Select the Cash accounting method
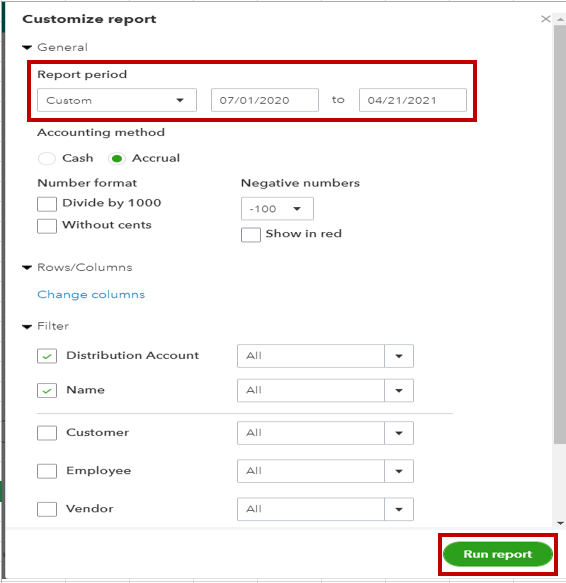This screenshot has height=583, width=566. pyautogui.click(x=47, y=158)
